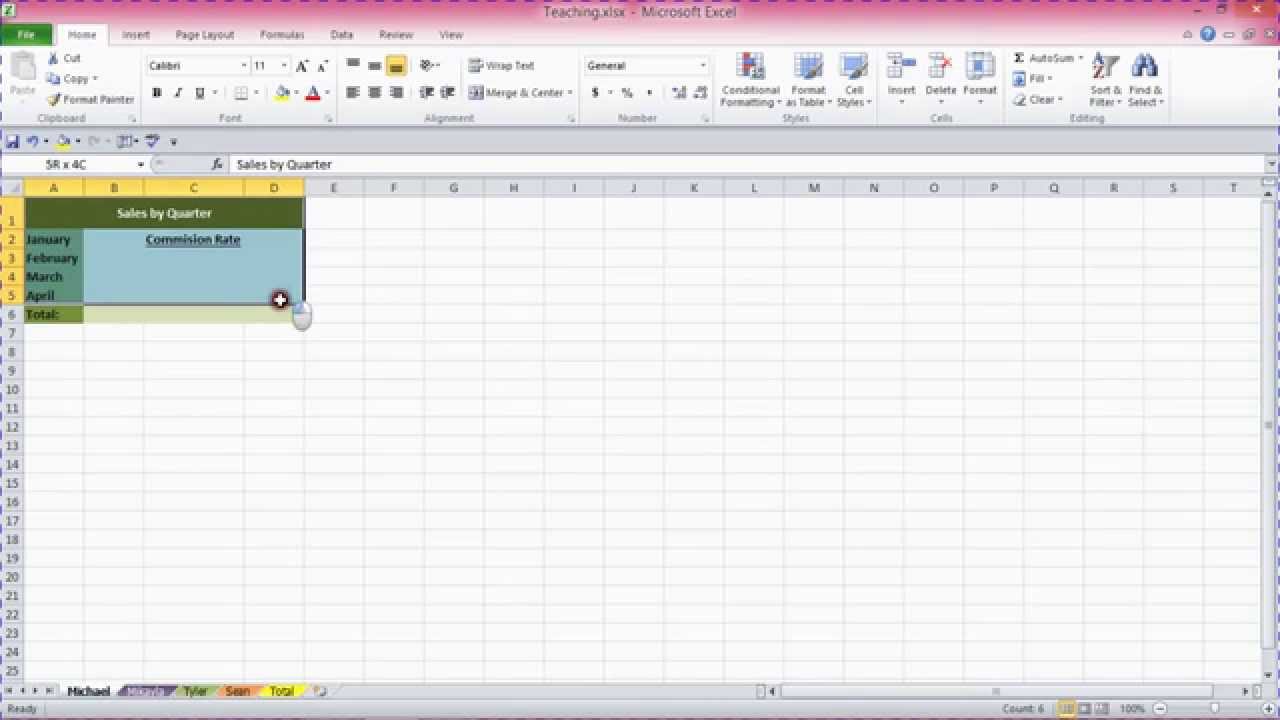Click Delete cells button

tap(940, 78)
